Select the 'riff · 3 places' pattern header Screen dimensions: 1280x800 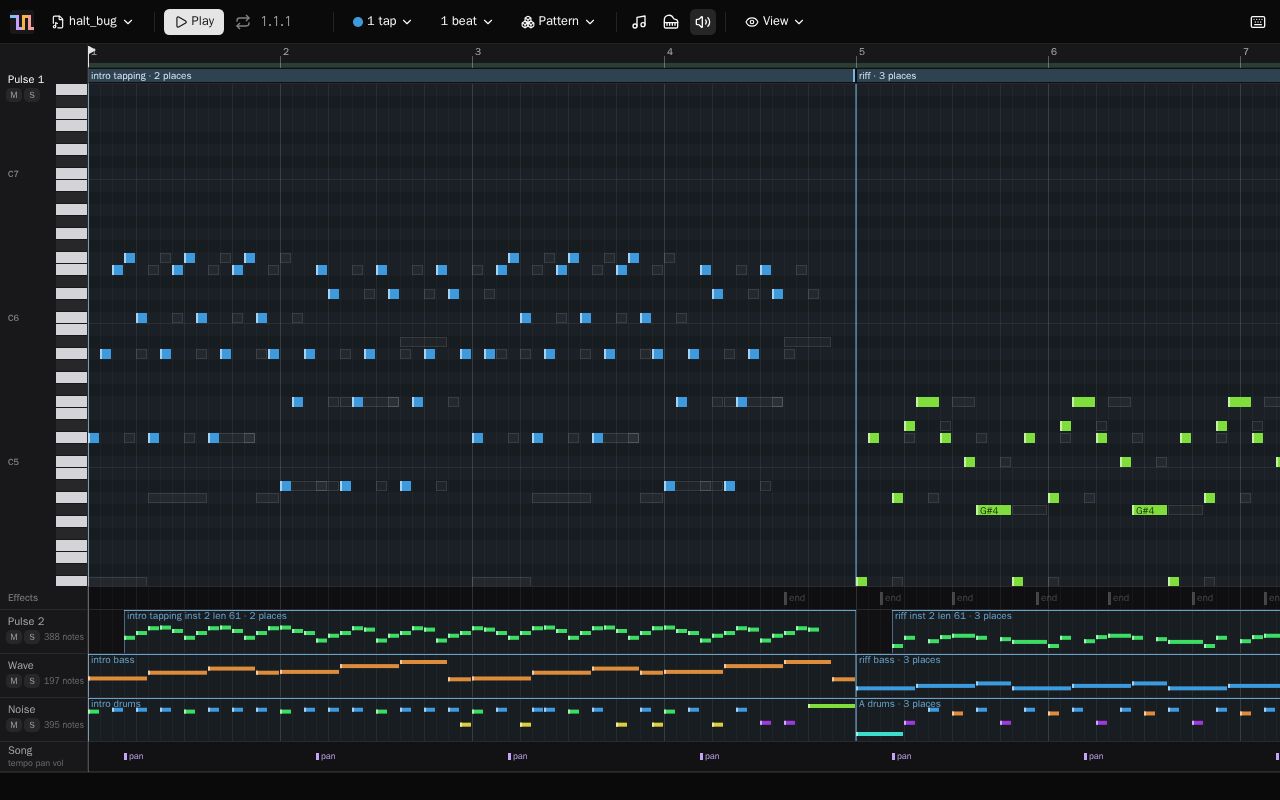pos(1068,76)
